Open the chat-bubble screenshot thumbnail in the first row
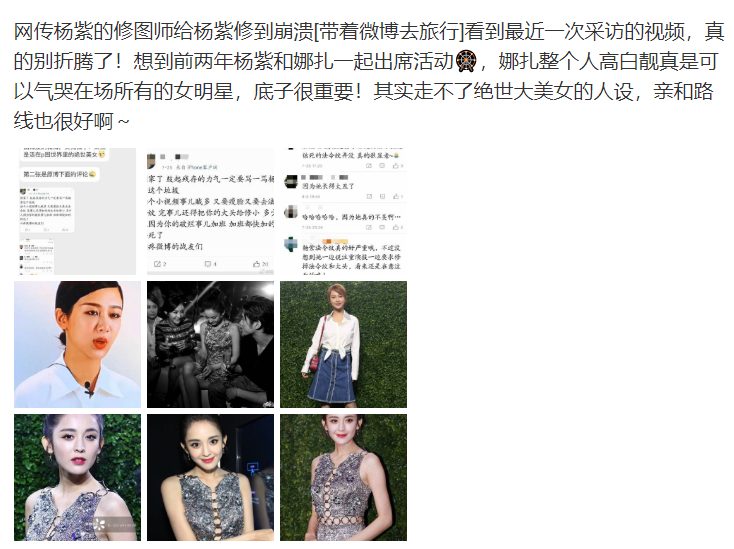The height and width of the screenshot is (549, 734). click(77, 211)
